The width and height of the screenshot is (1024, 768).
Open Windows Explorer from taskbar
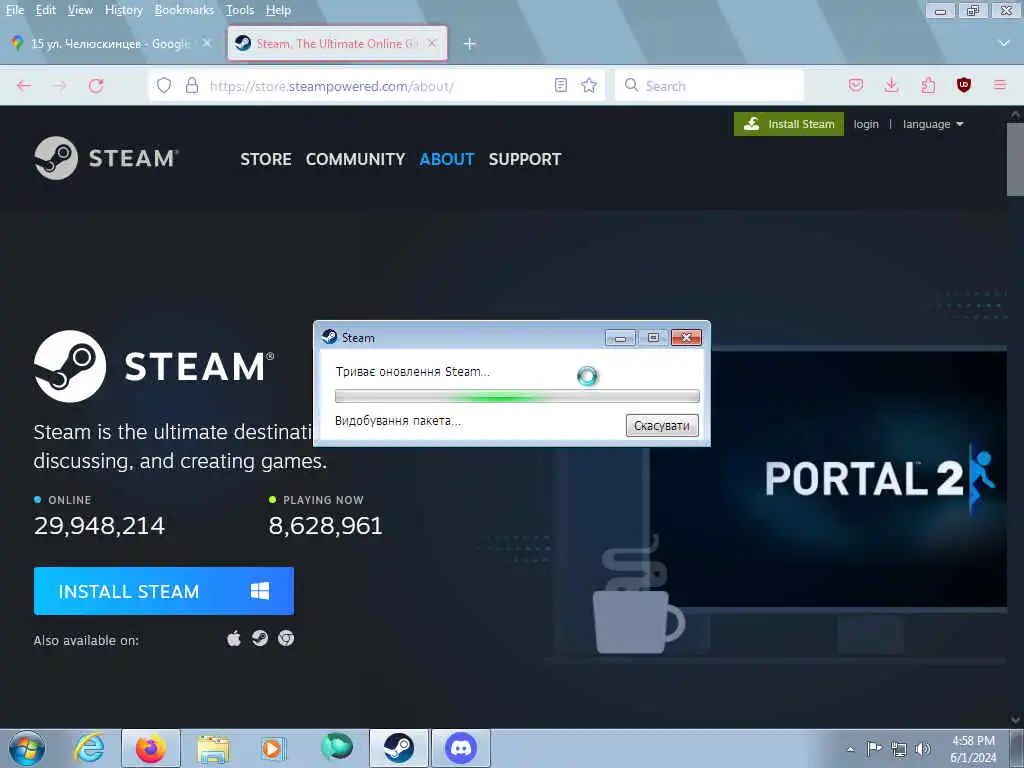point(213,749)
